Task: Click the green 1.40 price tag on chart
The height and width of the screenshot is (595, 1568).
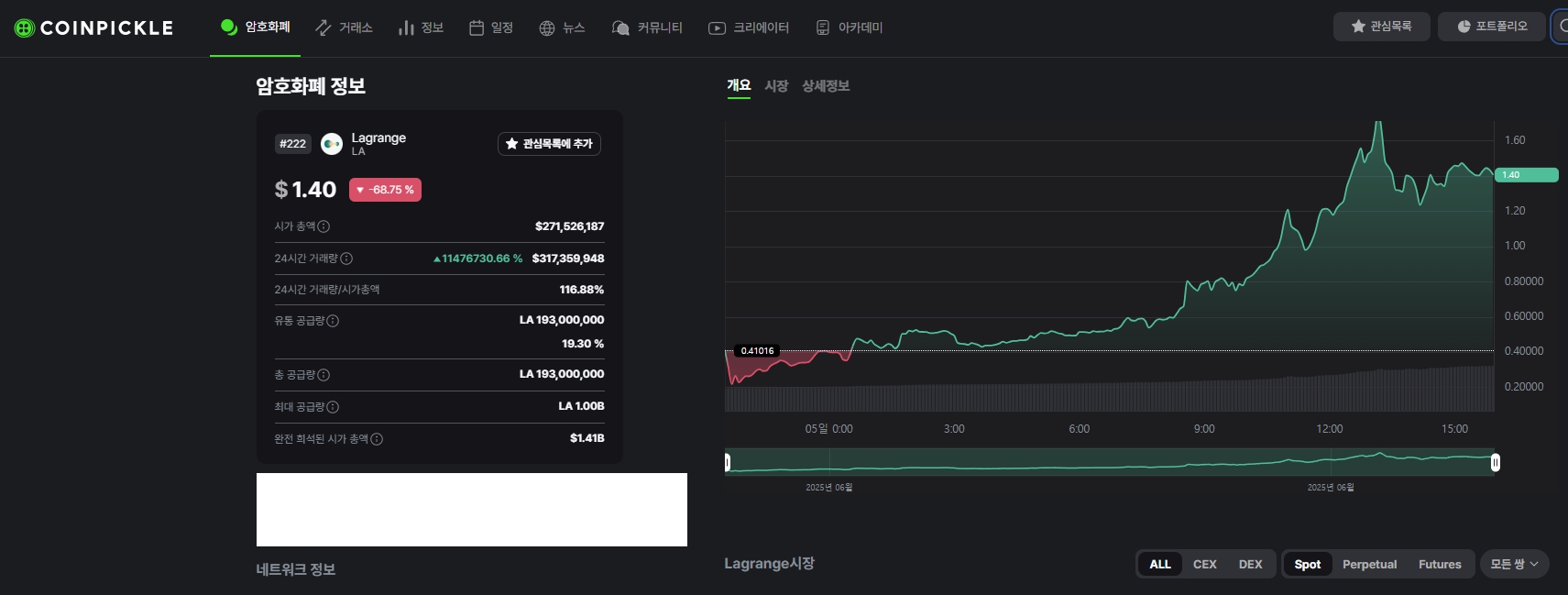Action: (1527, 175)
